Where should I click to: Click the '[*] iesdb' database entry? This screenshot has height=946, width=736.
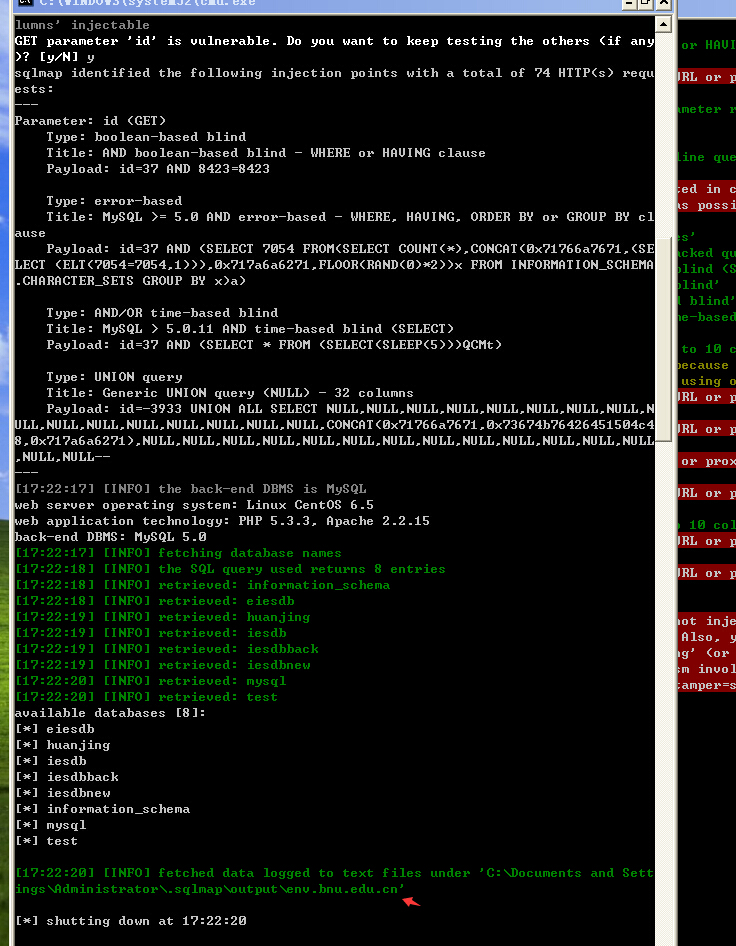click(x=51, y=761)
